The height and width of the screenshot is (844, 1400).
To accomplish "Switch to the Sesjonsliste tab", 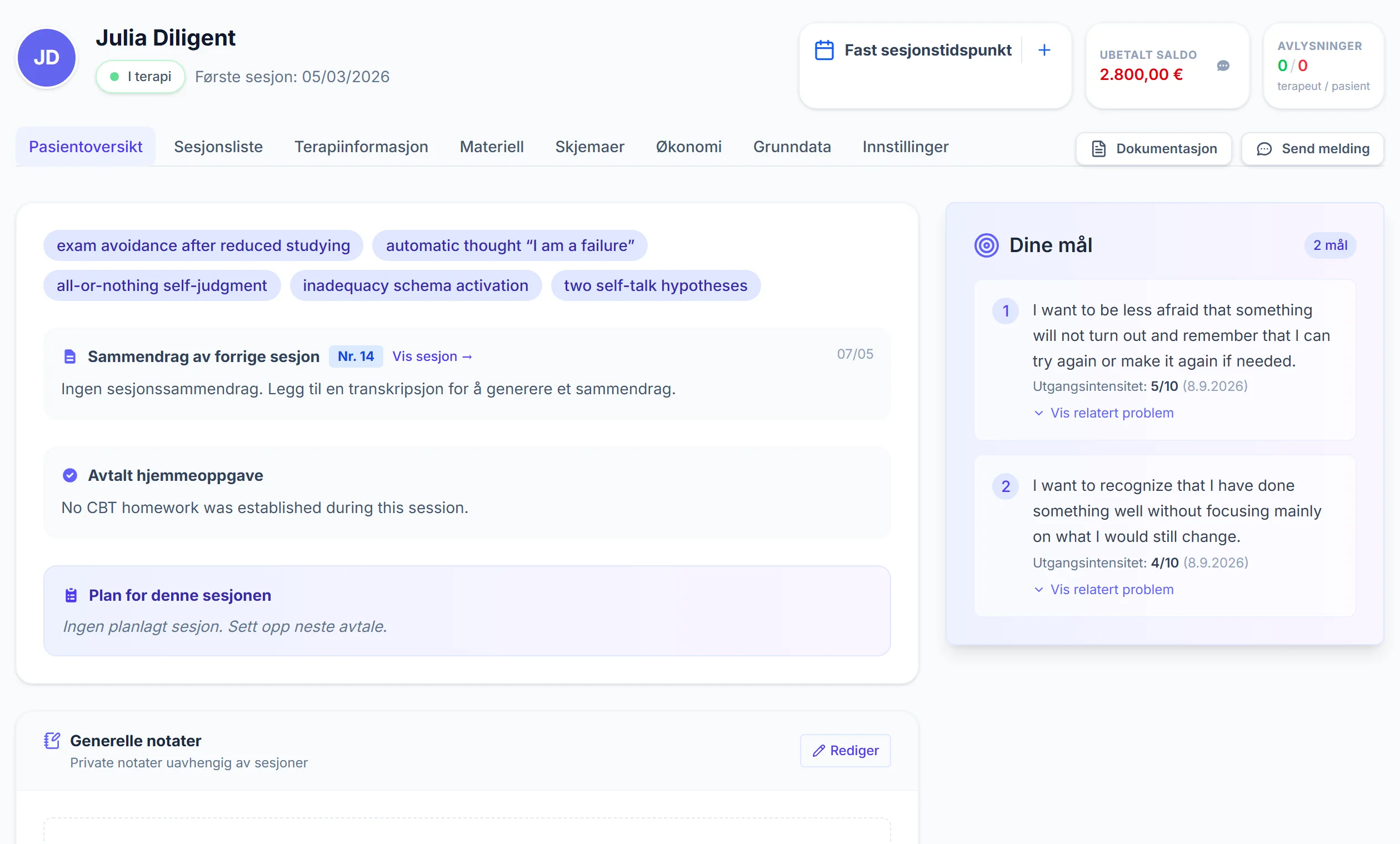I will point(218,147).
